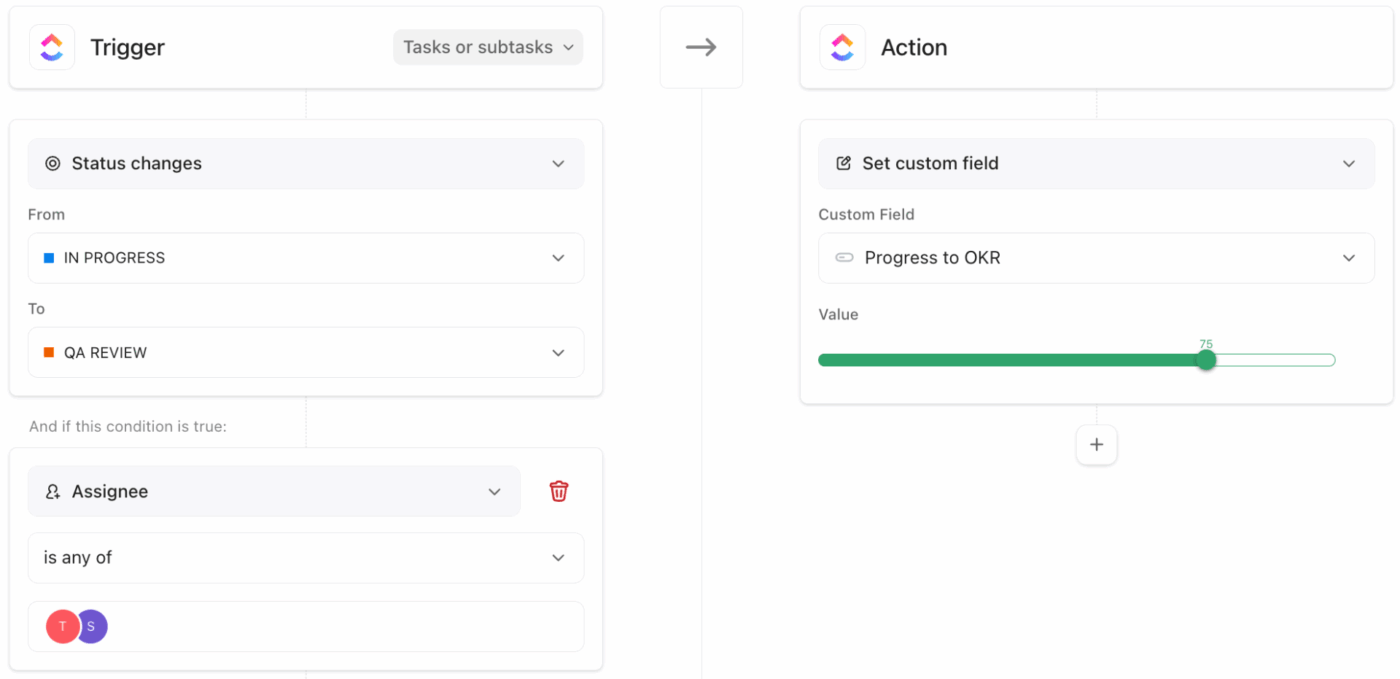This screenshot has height=679, width=1400.
Task: Click the red T assignee avatar
Action: pyautogui.click(x=62, y=626)
